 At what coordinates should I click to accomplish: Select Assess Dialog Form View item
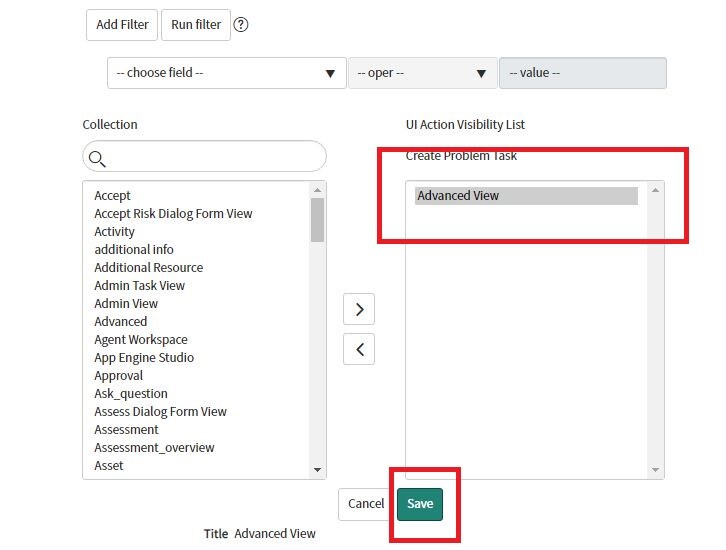click(x=160, y=412)
